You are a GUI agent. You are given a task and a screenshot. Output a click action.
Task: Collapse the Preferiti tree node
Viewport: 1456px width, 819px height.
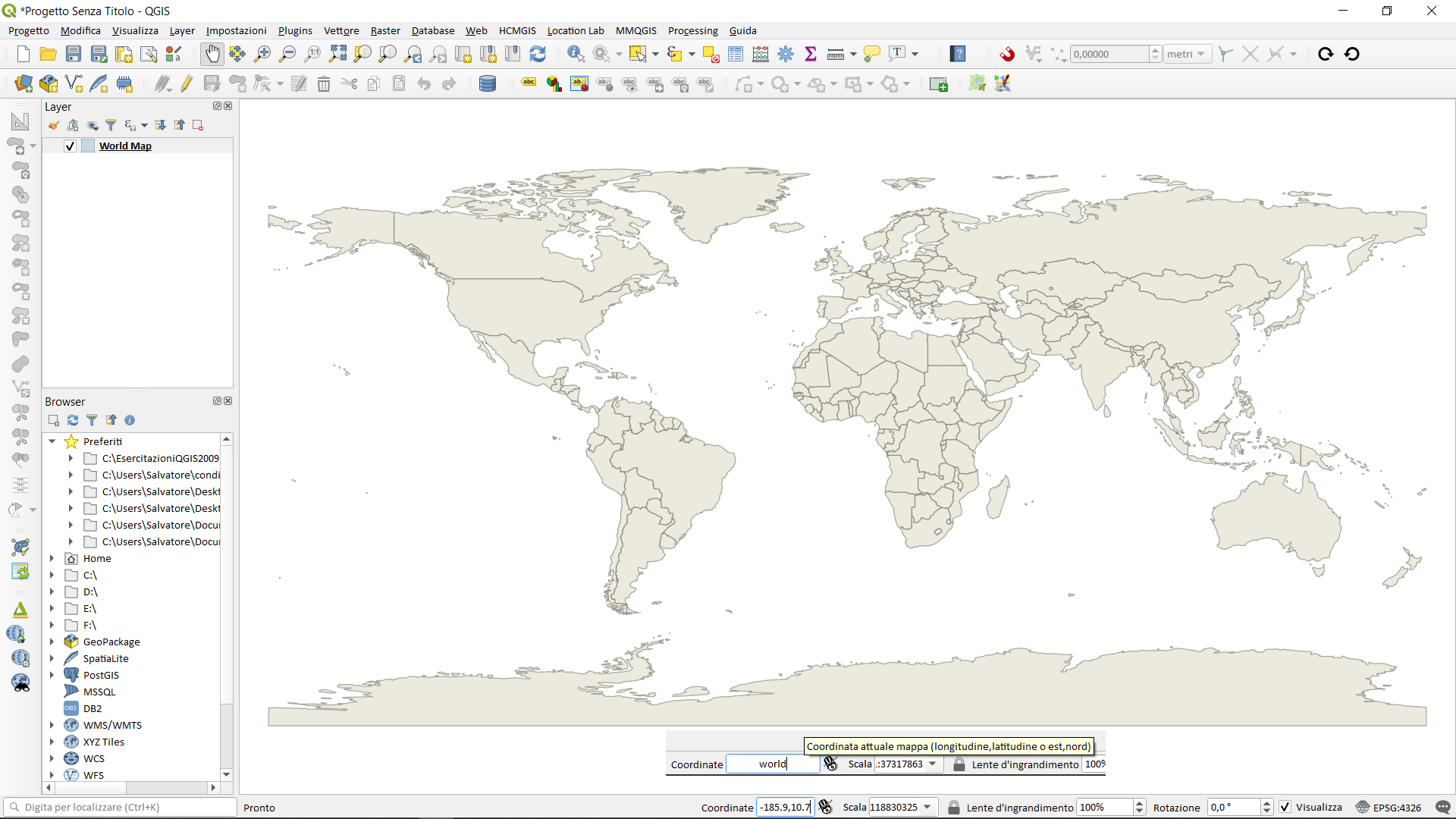[x=52, y=441]
